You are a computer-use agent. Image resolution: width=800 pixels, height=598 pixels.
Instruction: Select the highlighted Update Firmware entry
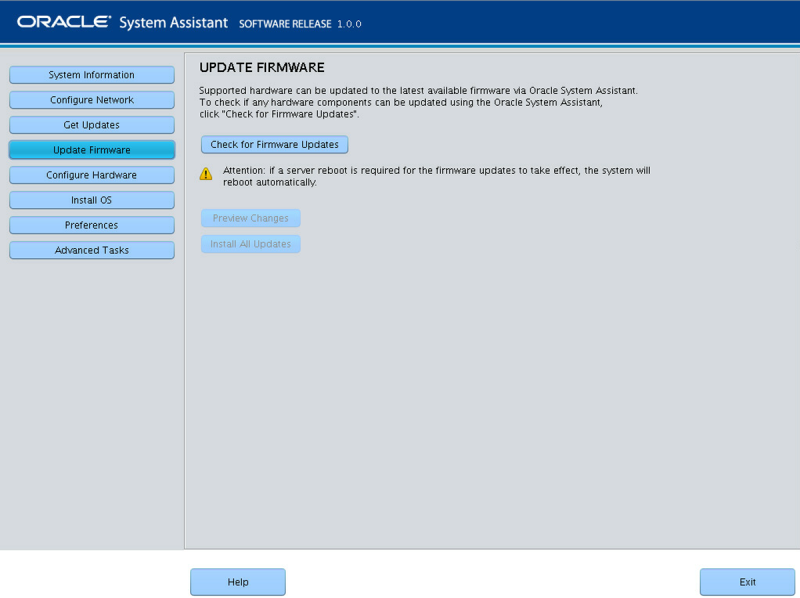point(91,149)
